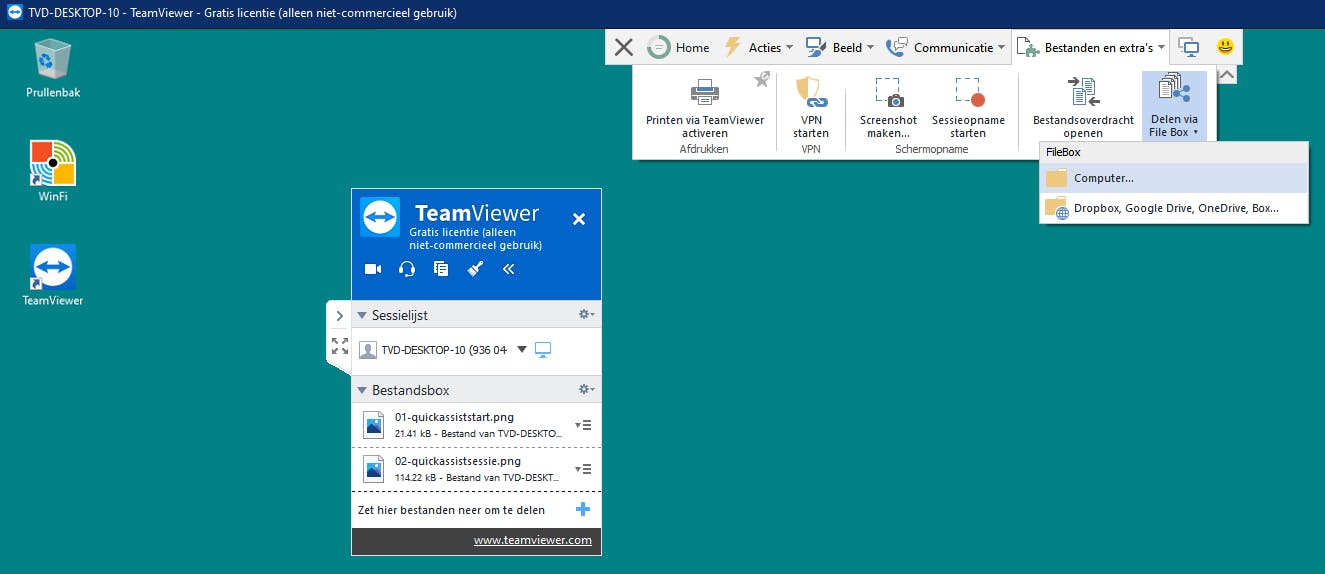Collapse the toolbar with the up chevron

(1227, 75)
